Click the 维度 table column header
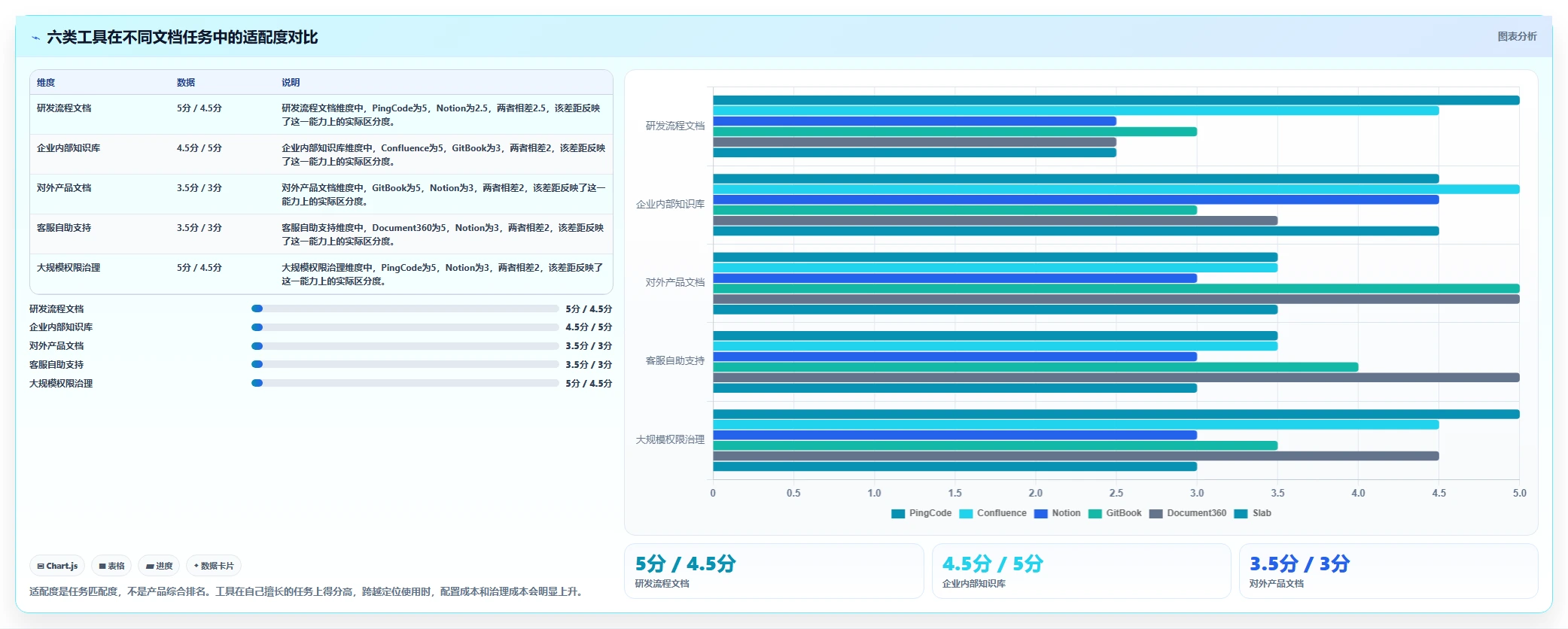The image size is (1568, 629). [x=46, y=83]
